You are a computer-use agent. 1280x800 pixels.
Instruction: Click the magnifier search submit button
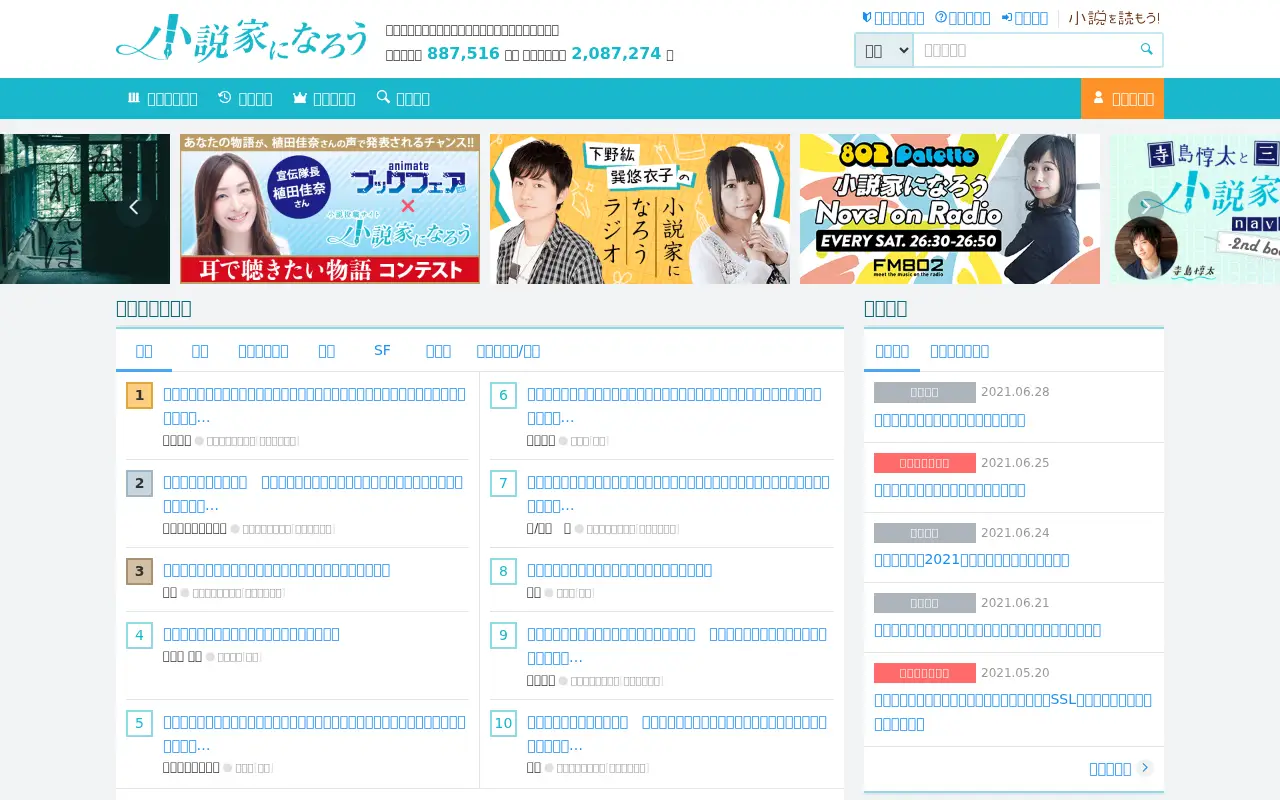1146,49
